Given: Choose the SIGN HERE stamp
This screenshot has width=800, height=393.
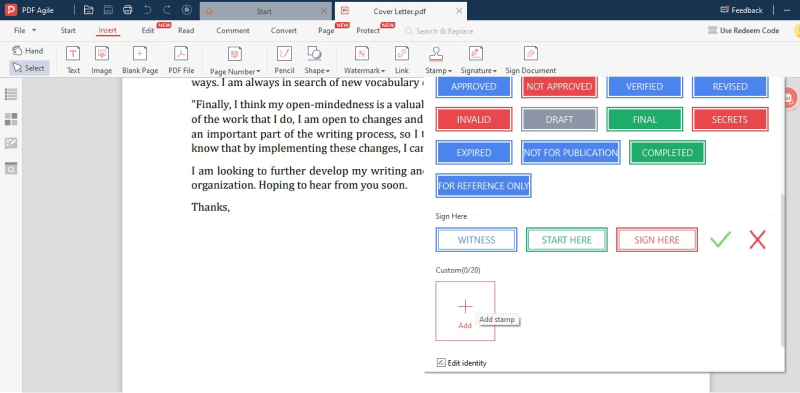Looking at the screenshot, I should pos(657,240).
